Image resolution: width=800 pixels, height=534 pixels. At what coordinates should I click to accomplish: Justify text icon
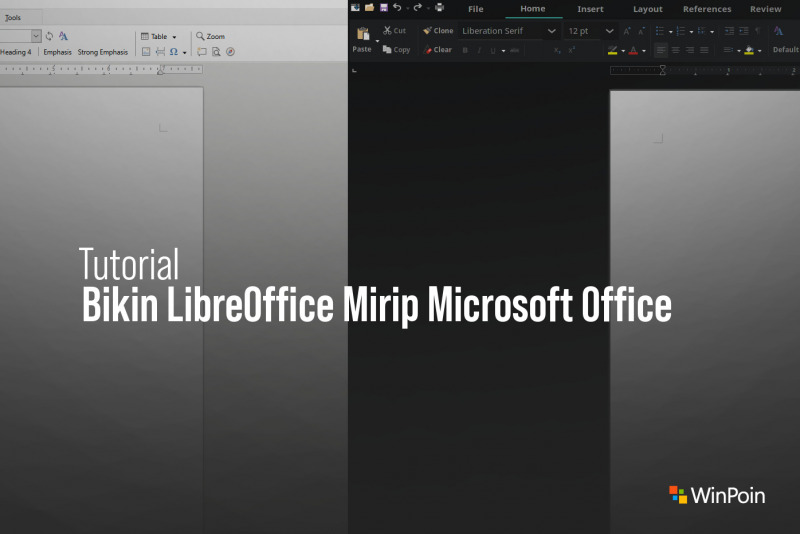[x=704, y=50]
